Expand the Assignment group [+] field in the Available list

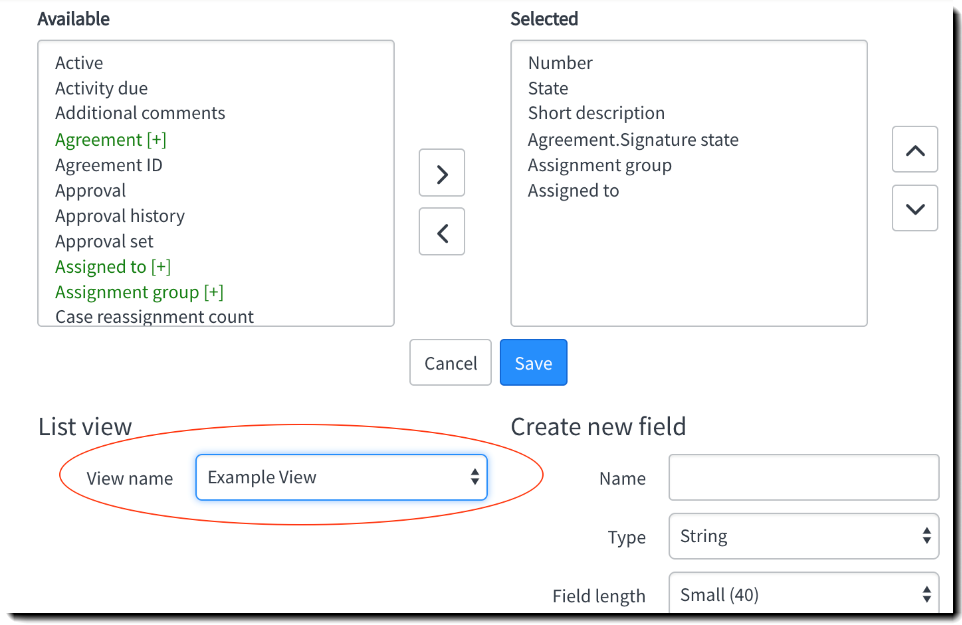(139, 292)
